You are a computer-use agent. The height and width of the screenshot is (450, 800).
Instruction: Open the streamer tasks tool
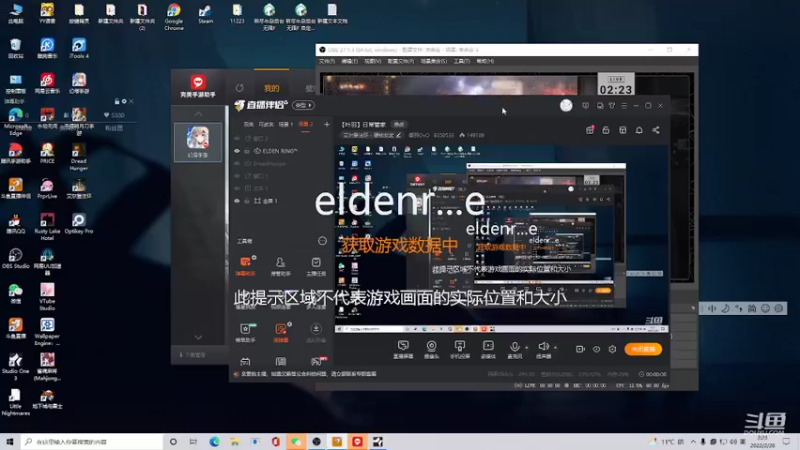316,266
